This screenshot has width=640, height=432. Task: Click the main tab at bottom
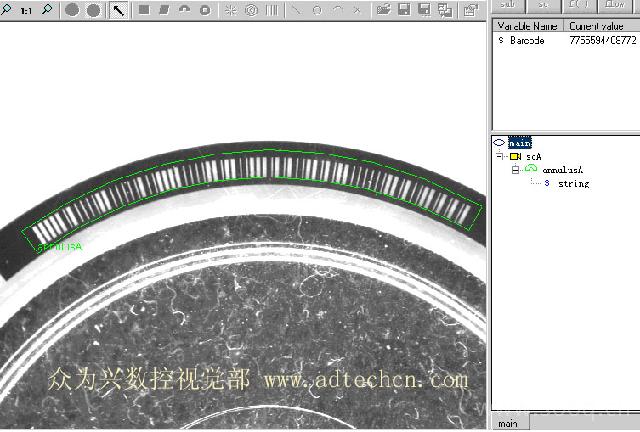pyautogui.click(x=508, y=424)
